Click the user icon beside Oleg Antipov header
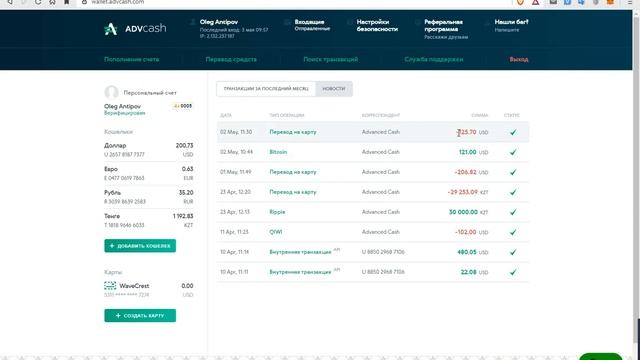Viewport: 640px width, 360px height. pos(193,22)
